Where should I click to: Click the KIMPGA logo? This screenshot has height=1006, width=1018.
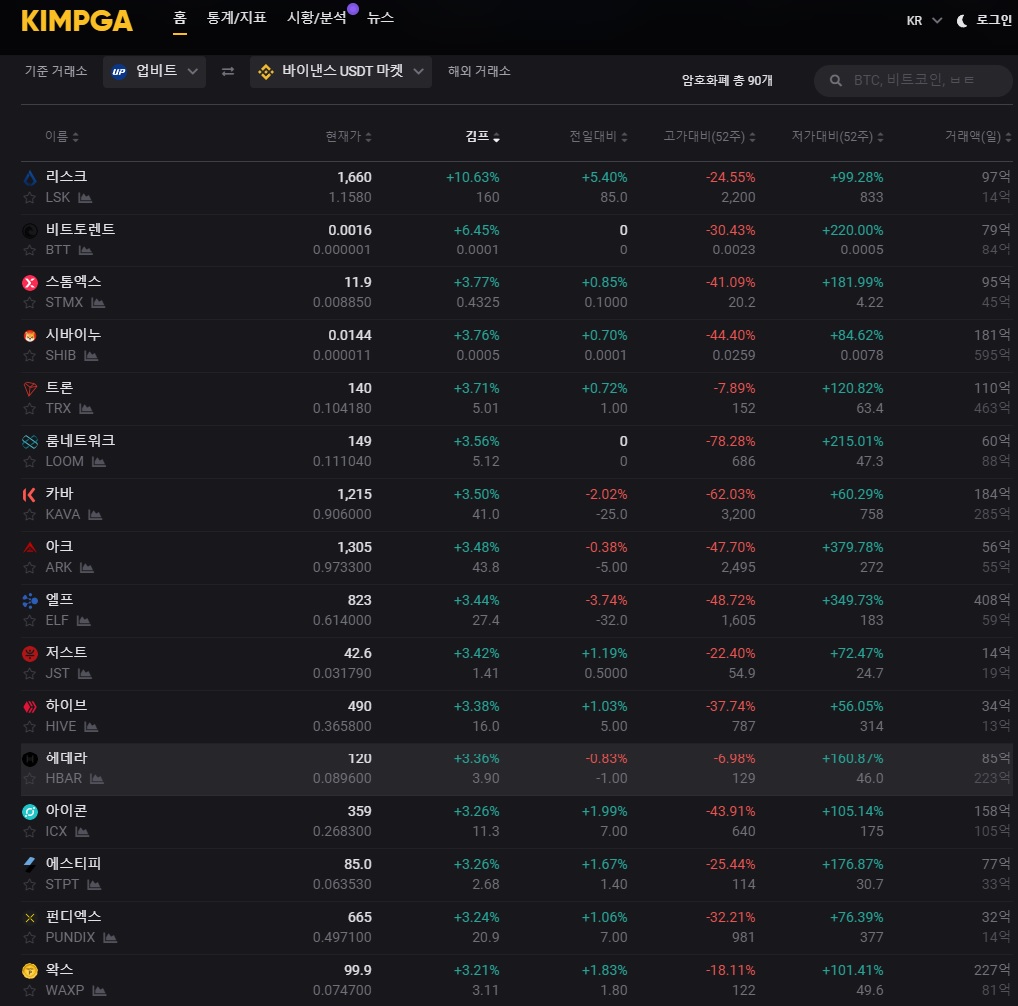tap(77, 21)
